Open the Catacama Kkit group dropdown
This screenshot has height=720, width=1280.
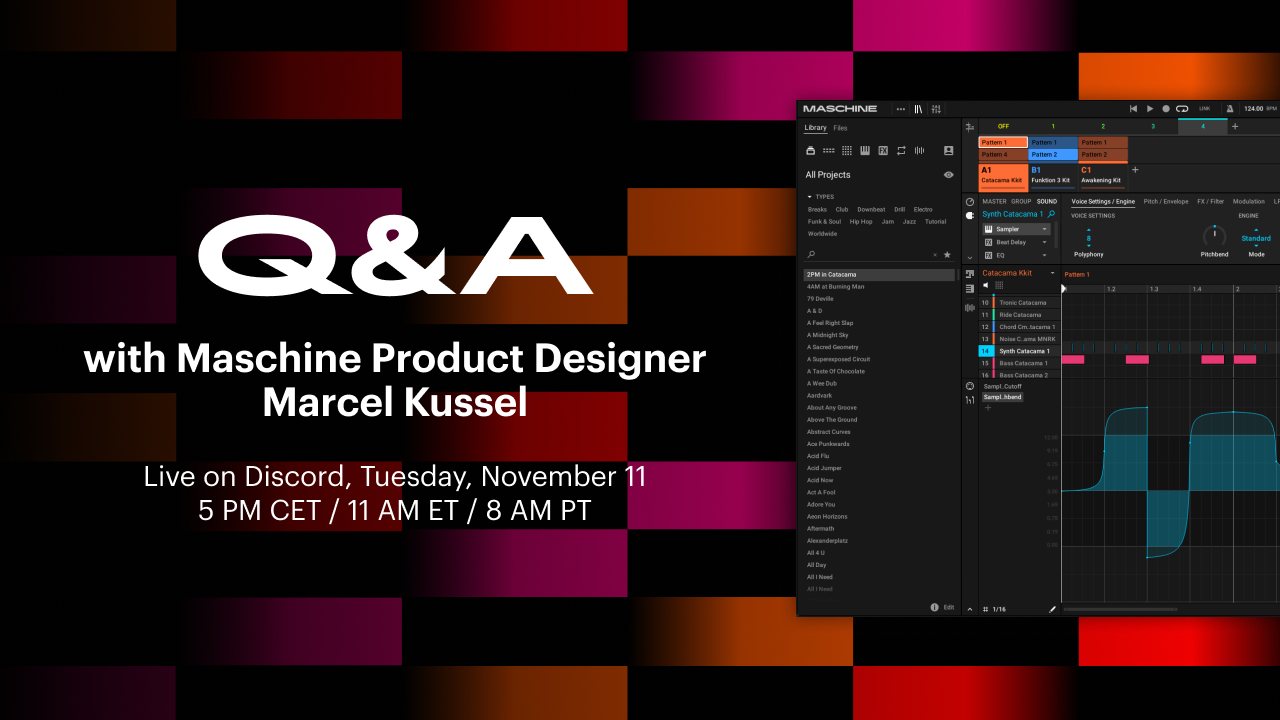click(x=1052, y=273)
